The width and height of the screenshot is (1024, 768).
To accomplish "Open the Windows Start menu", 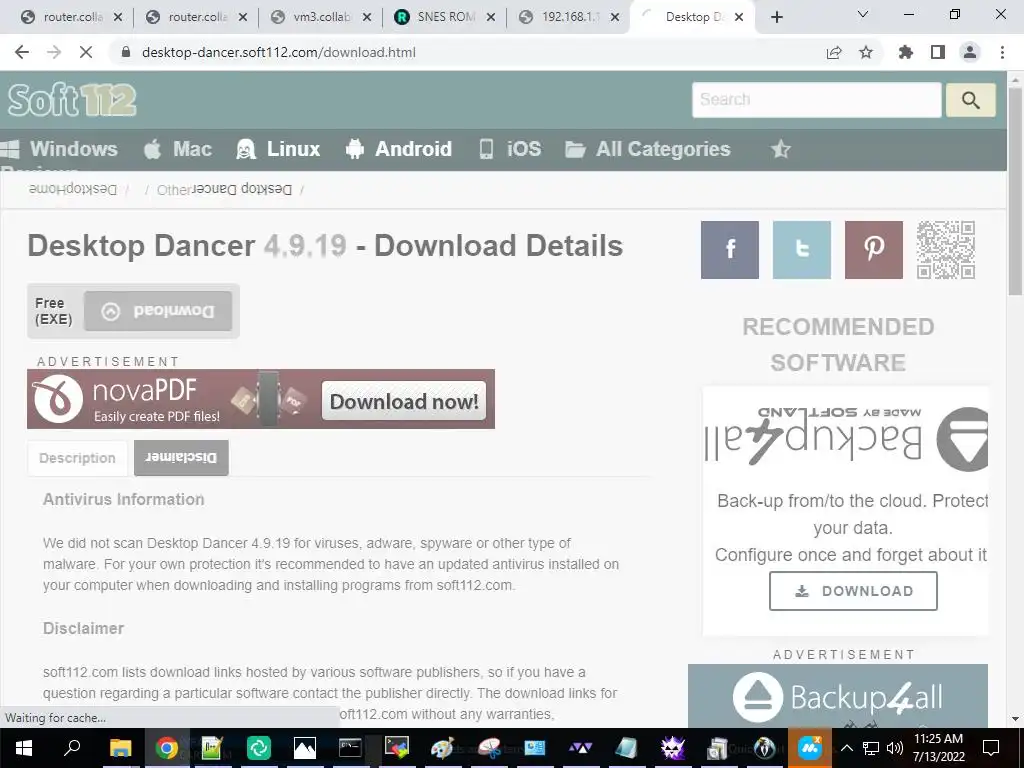I will coord(24,748).
